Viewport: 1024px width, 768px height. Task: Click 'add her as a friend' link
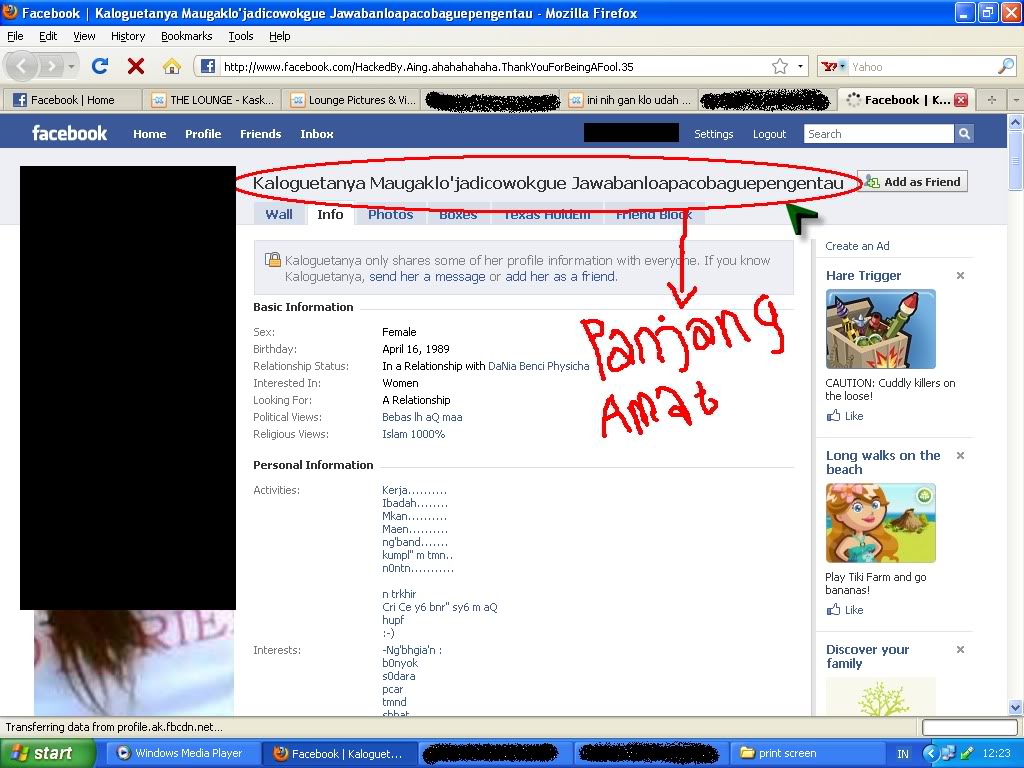click(560, 276)
